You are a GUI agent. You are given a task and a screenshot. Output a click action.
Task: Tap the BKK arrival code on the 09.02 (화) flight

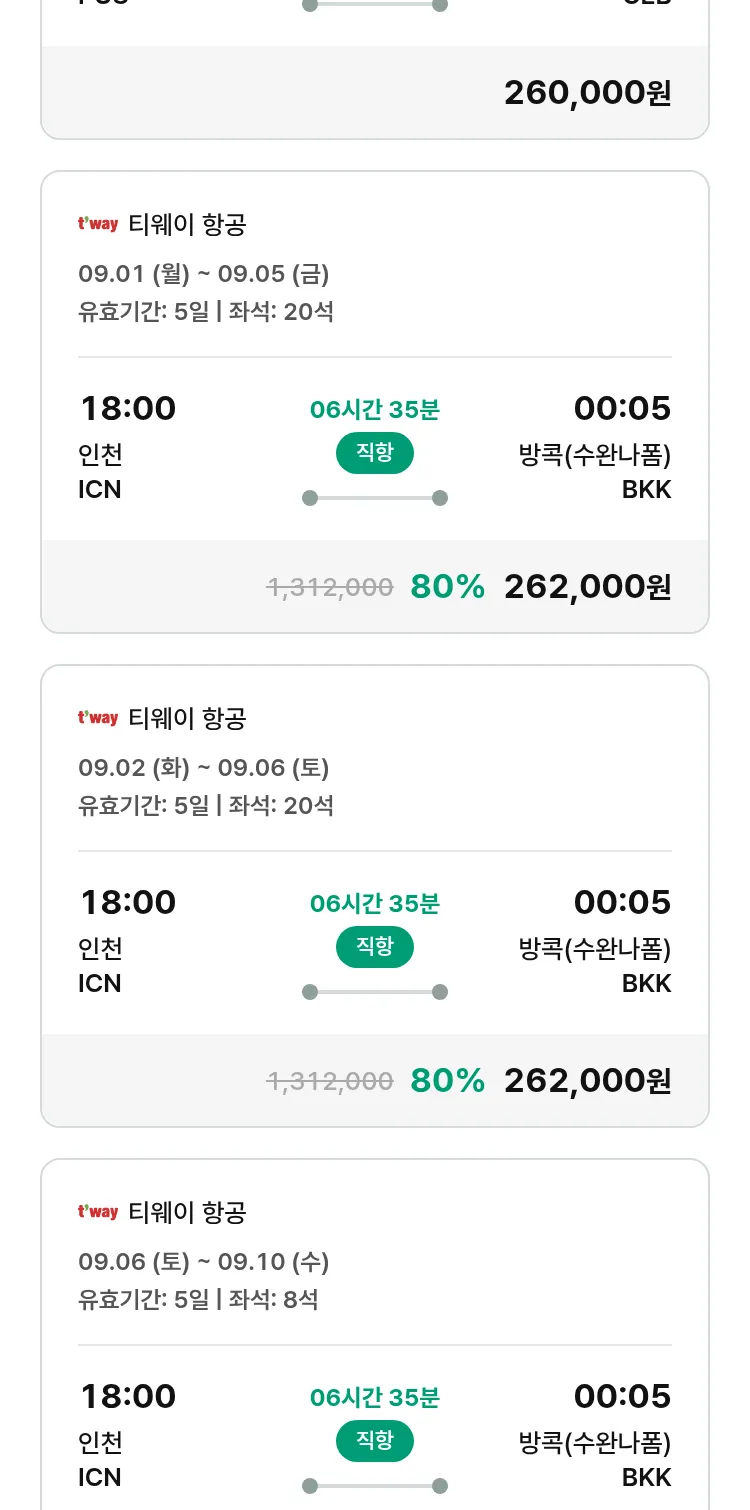646,983
